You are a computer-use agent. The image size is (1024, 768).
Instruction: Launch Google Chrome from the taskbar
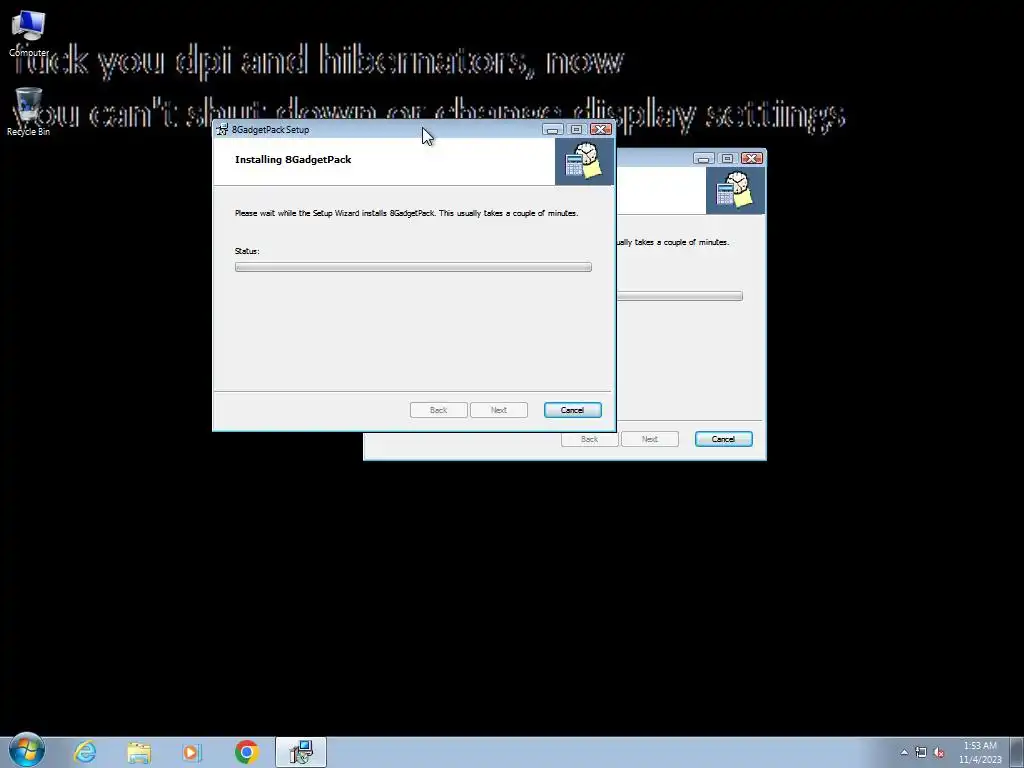click(x=247, y=752)
